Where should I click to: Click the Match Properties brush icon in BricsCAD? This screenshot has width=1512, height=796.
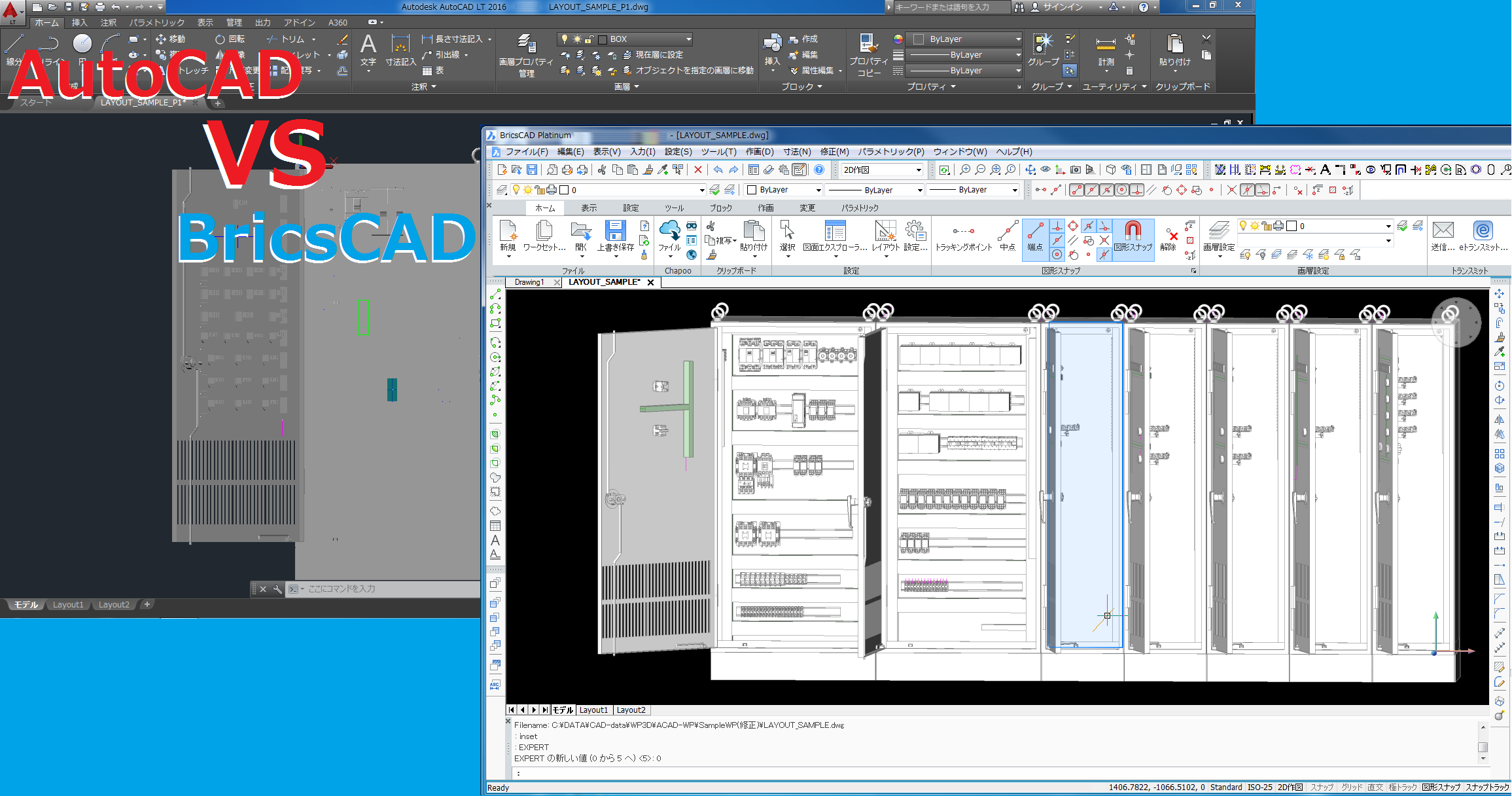tap(648, 170)
